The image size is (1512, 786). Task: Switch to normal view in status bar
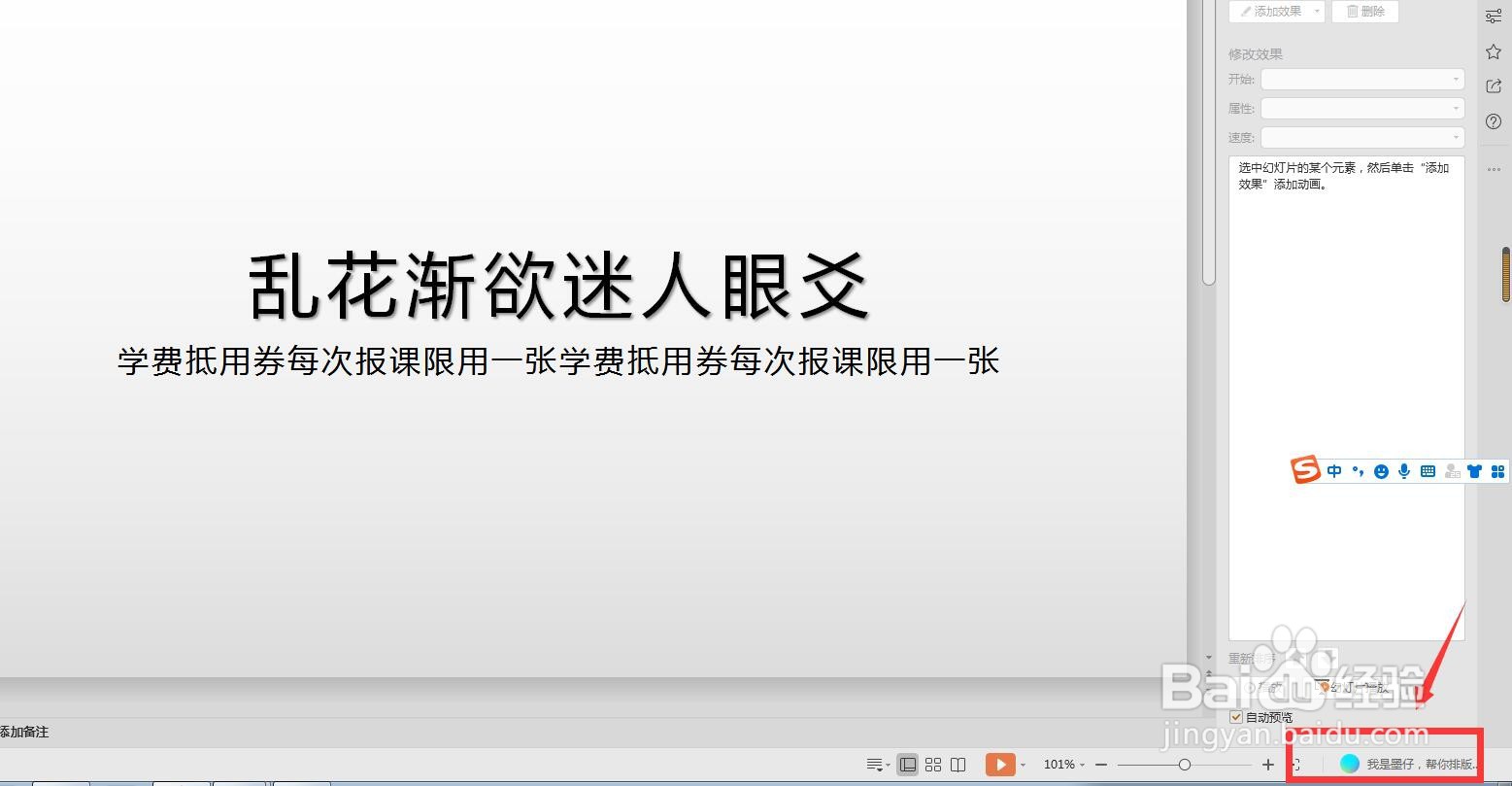(907, 765)
